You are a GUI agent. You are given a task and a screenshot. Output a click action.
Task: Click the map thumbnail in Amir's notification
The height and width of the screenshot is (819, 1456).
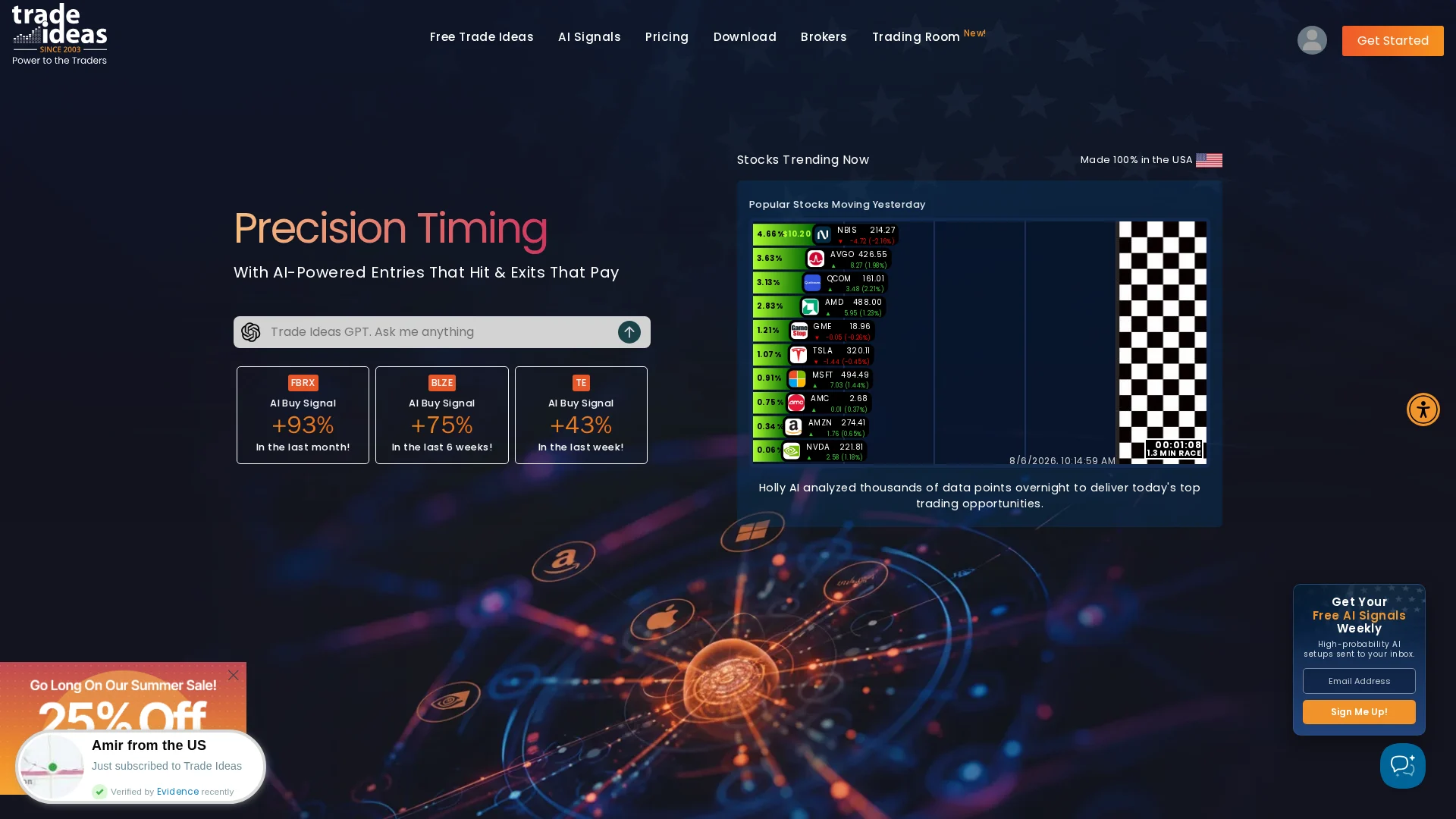tap(52, 767)
